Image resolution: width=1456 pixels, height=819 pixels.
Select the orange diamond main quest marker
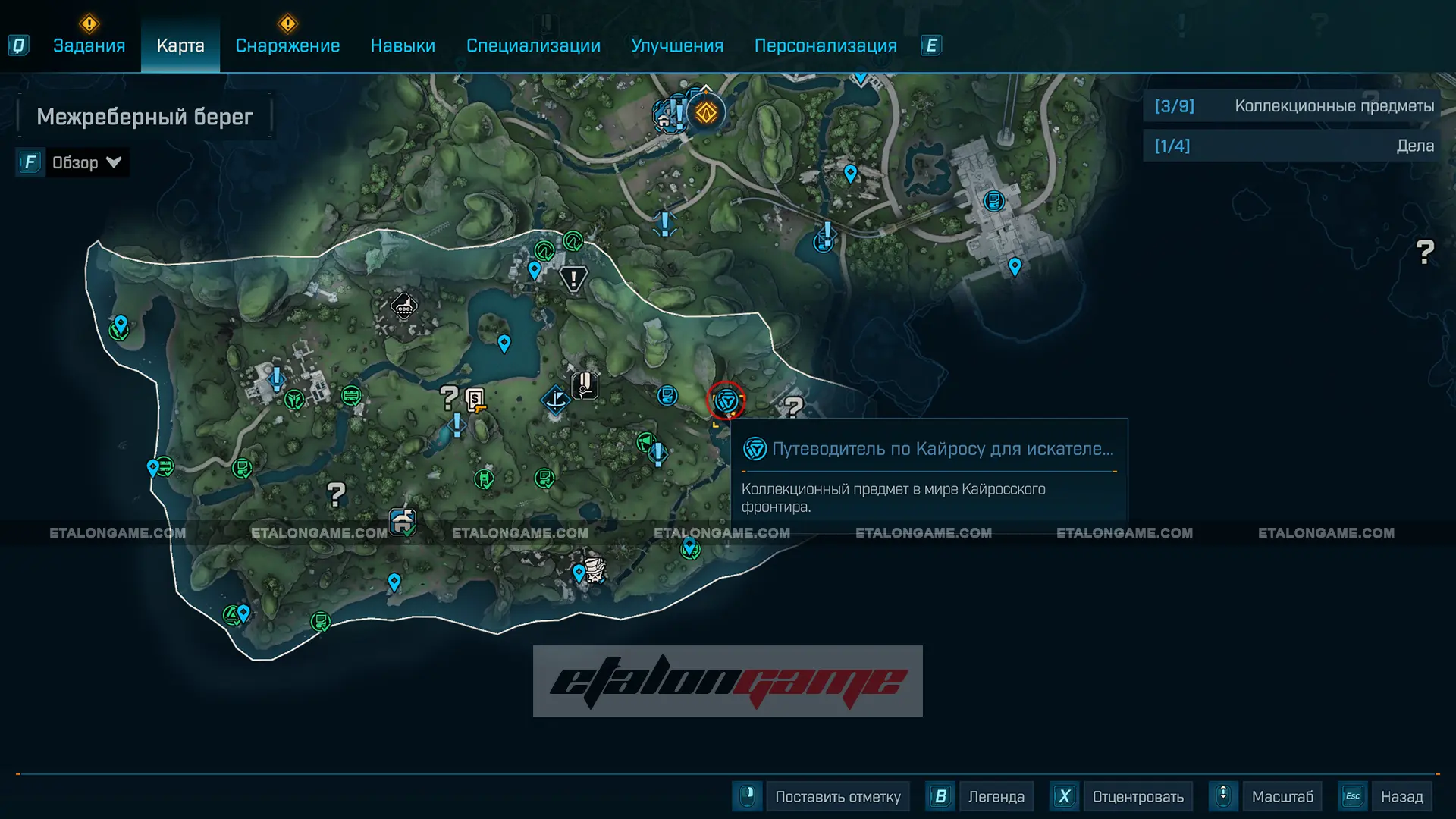(x=706, y=114)
